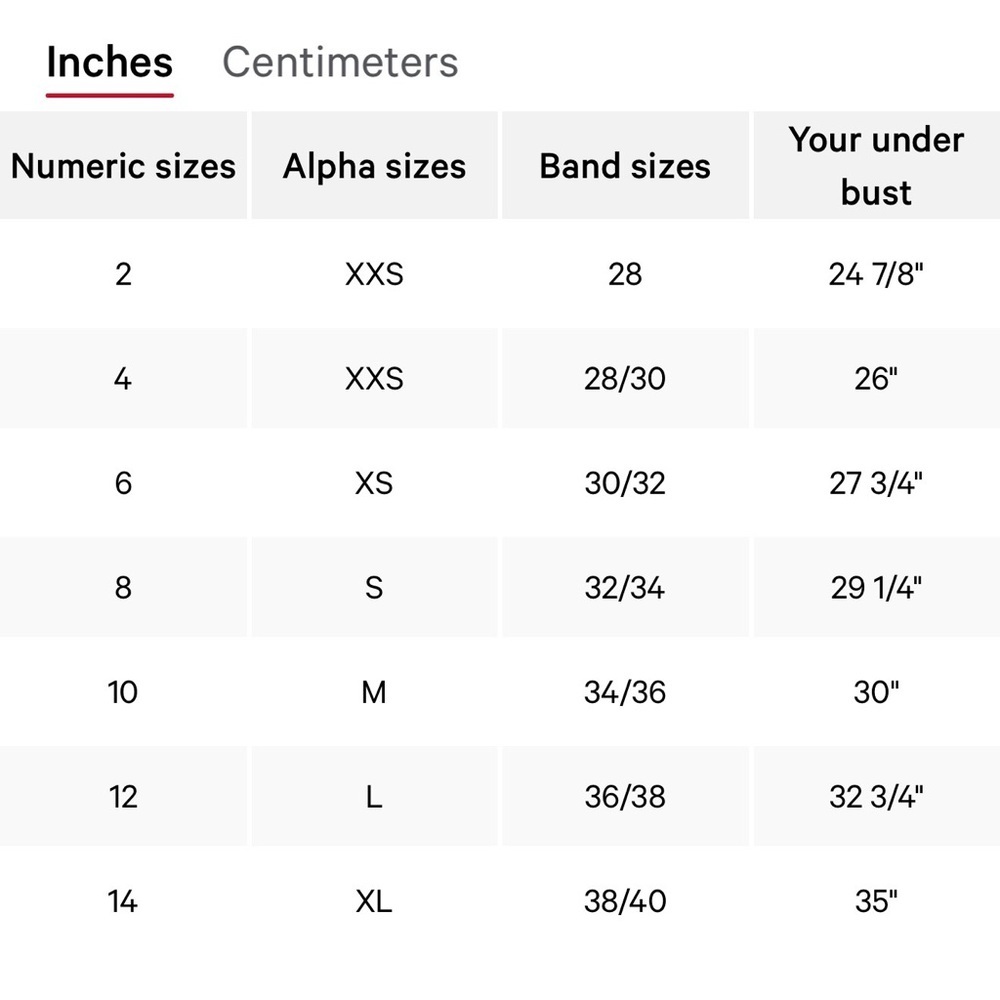The image size is (1000, 1000).
Task: Click the XS alpha size cell
Action: pos(374,483)
